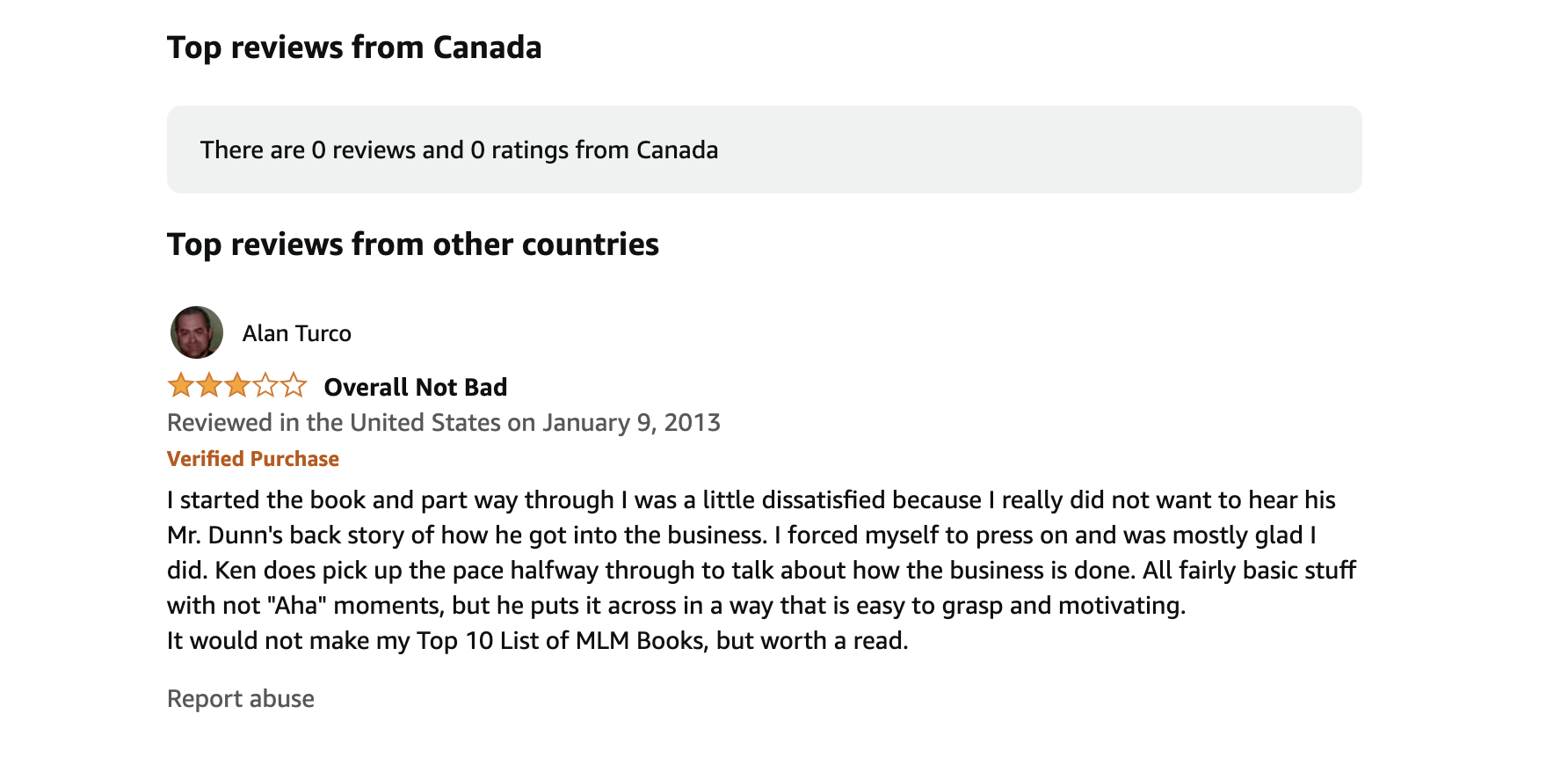This screenshot has width=1568, height=765.
Task: Click the 'Top reviews from Canada' heading
Action: tap(354, 47)
